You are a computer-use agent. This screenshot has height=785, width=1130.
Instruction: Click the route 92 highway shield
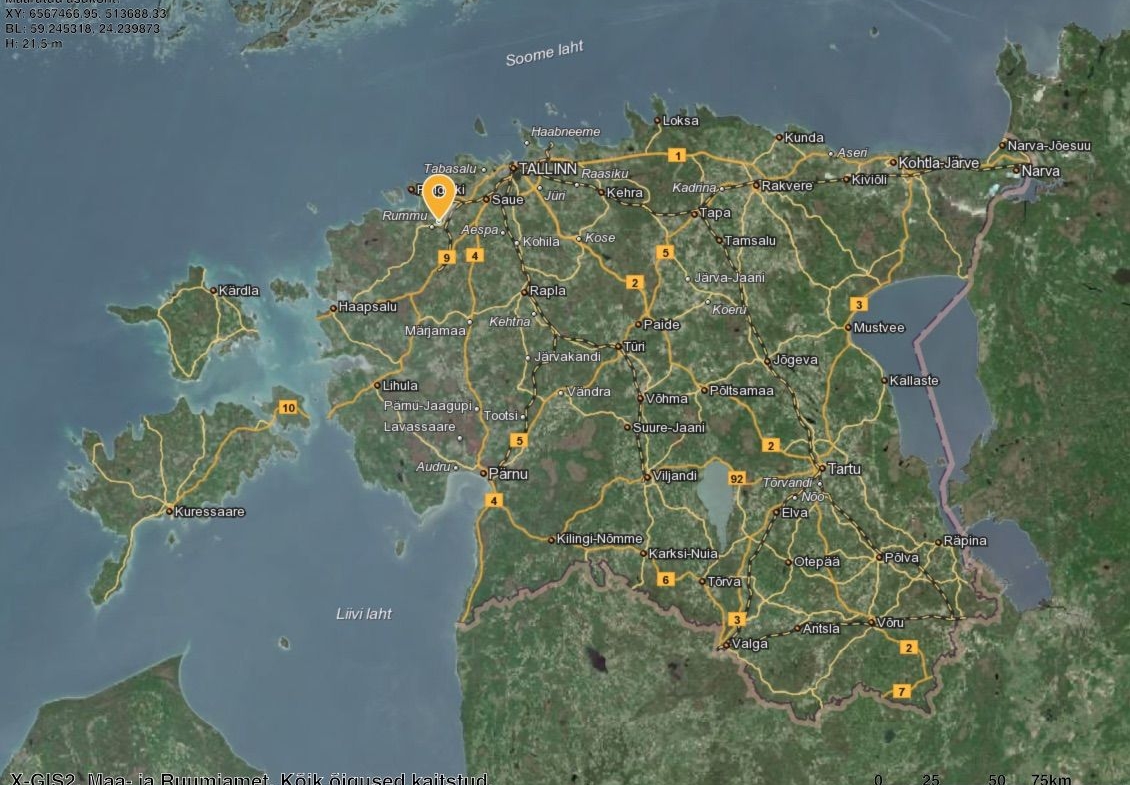[x=738, y=477]
